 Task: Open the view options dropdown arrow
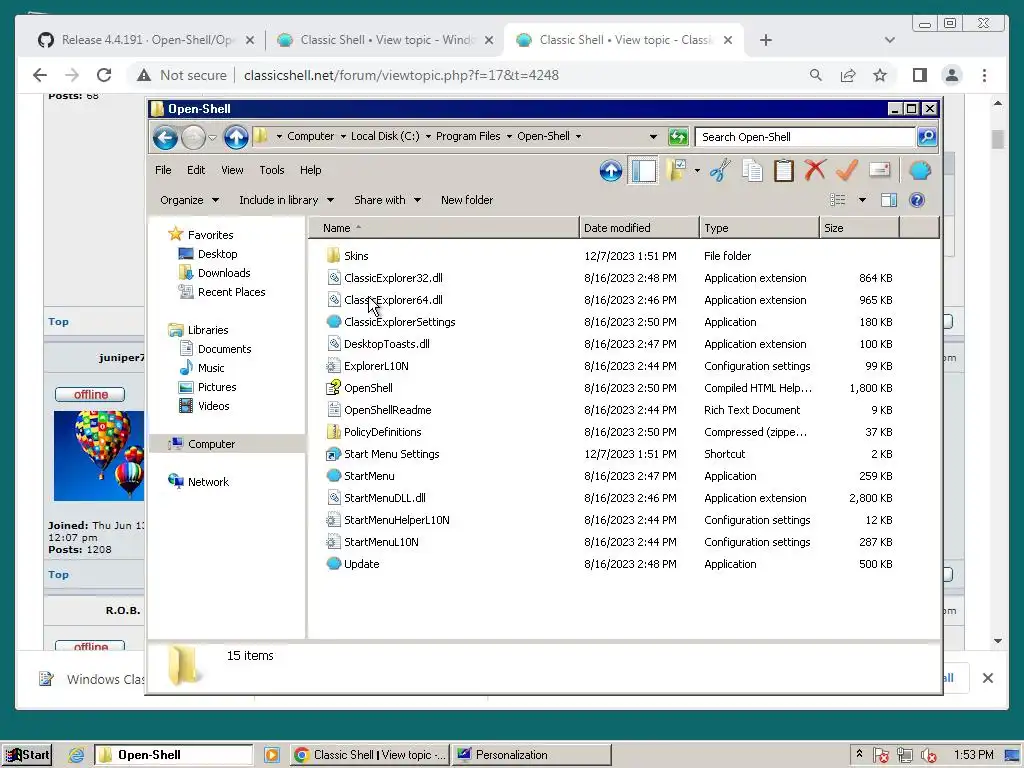coord(862,200)
